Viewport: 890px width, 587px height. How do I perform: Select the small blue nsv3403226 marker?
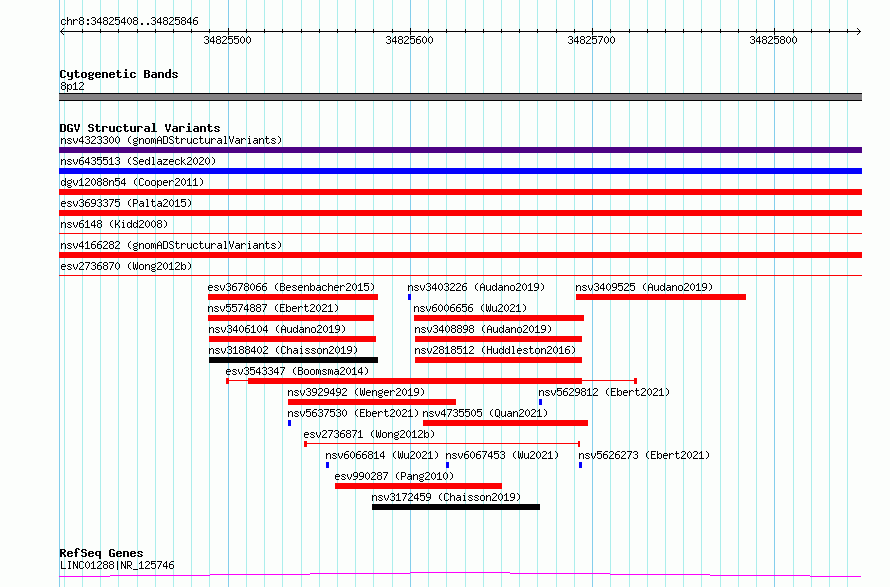point(409,297)
